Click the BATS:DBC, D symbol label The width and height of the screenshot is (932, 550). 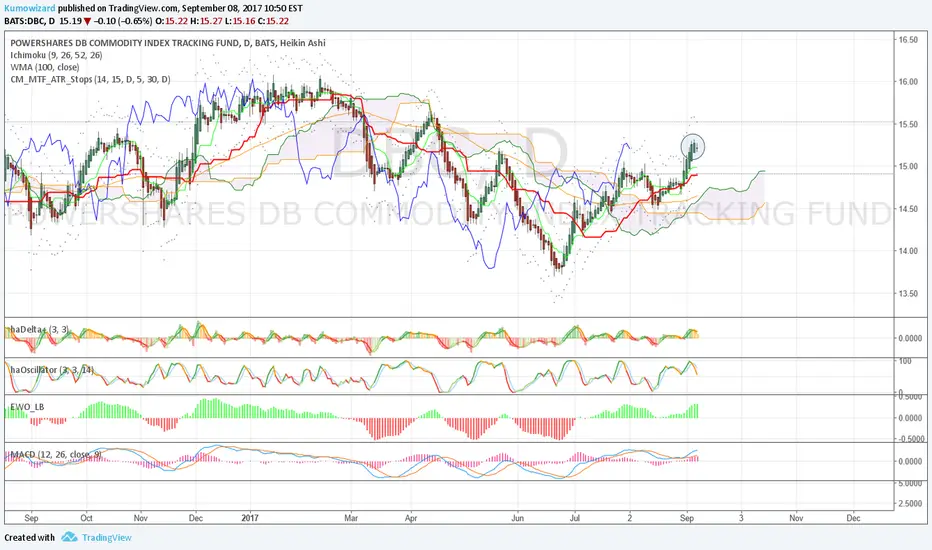(30, 21)
